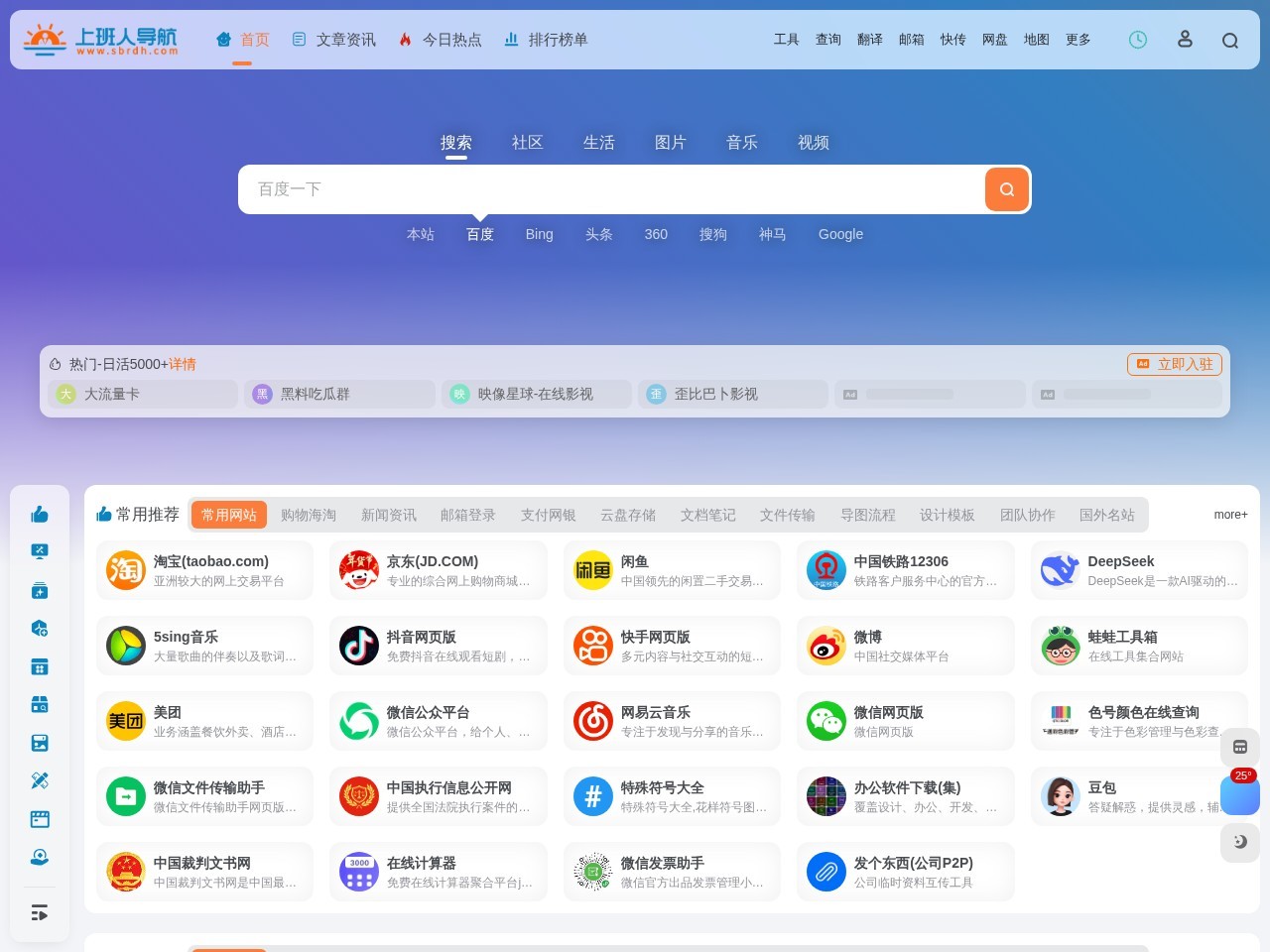Select Bing as search engine
1270x952 pixels.
(x=540, y=234)
